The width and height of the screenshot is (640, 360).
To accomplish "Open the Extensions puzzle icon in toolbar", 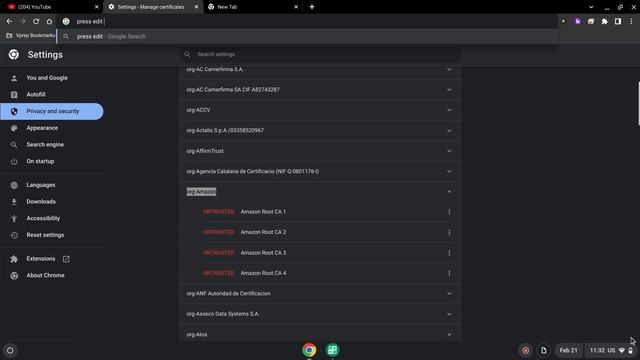I will coord(604,21).
